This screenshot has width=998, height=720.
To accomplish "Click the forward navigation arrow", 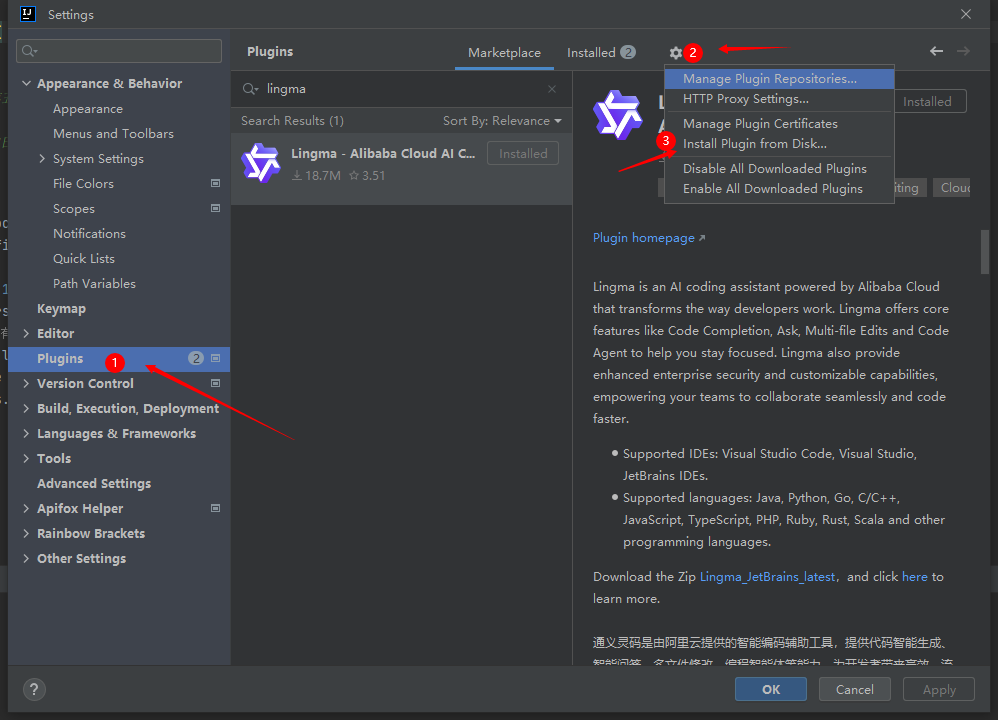I will 963,52.
